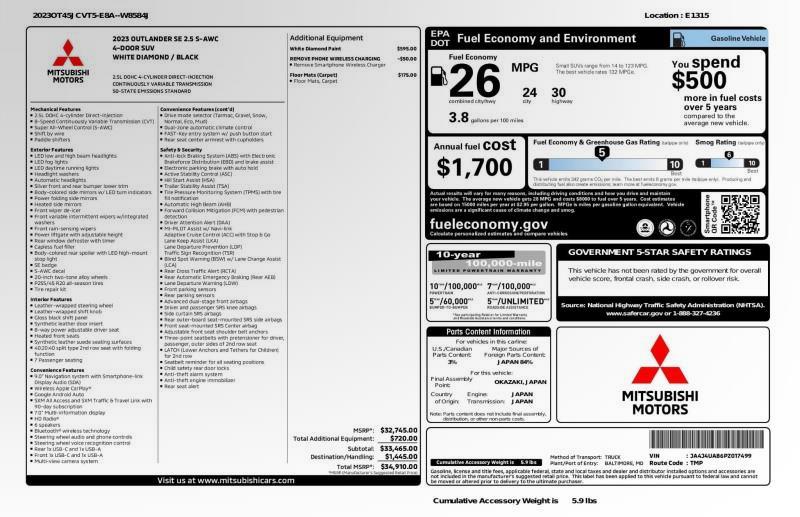Click Total MSRP '$34,910.00'
This screenshot has width=800, height=517.
(x=398, y=466)
